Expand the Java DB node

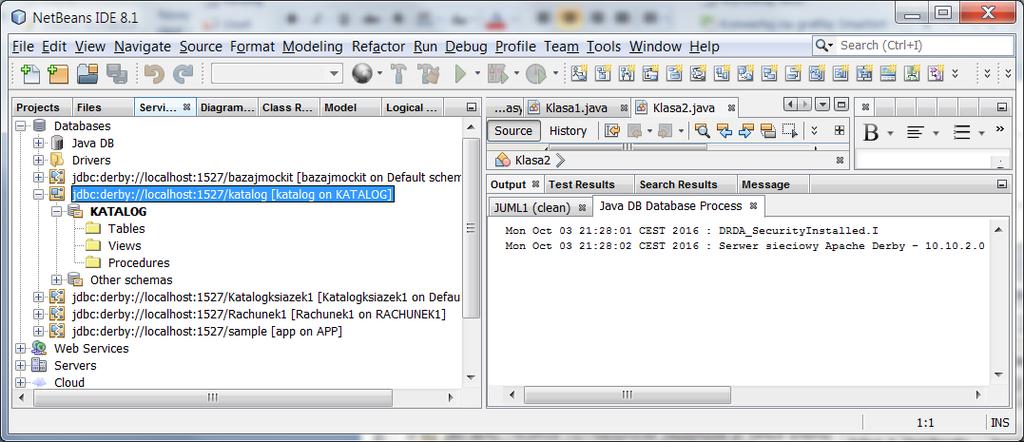tap(39, 143)
